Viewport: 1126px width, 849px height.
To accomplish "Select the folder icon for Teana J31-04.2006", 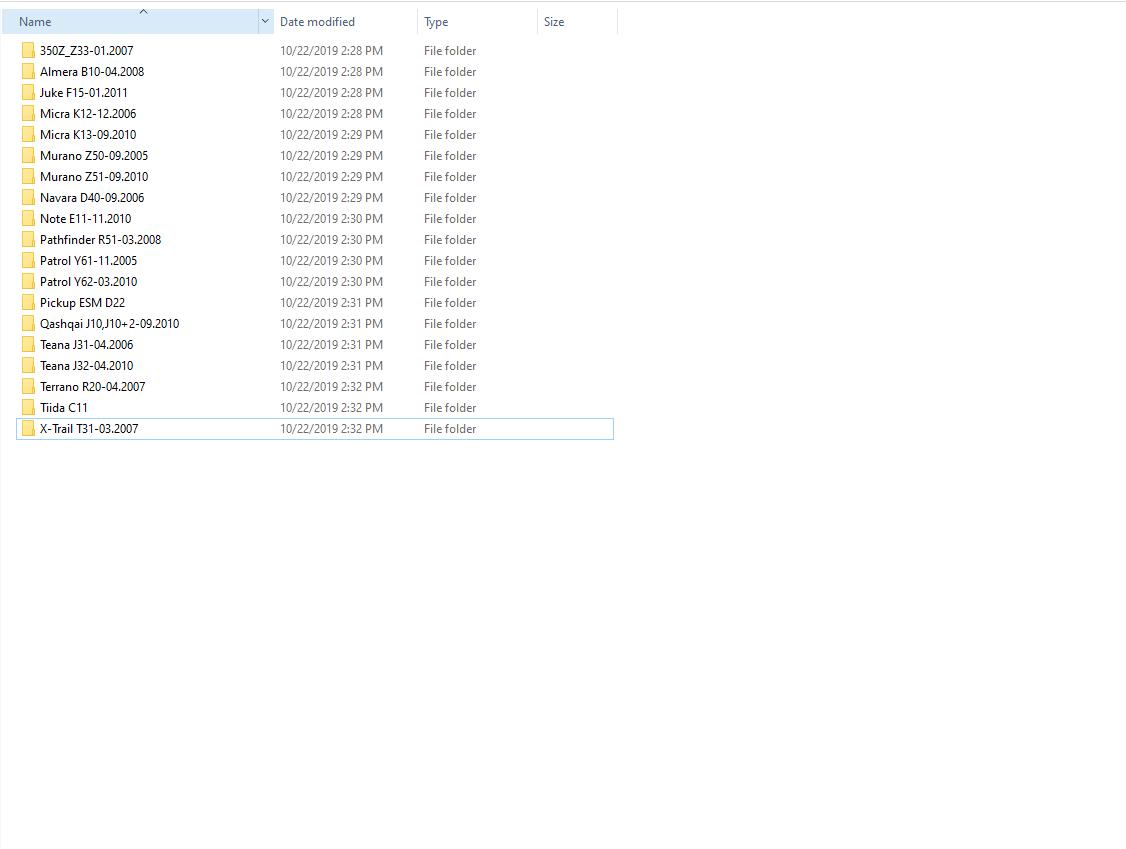I will pos(28,344).
